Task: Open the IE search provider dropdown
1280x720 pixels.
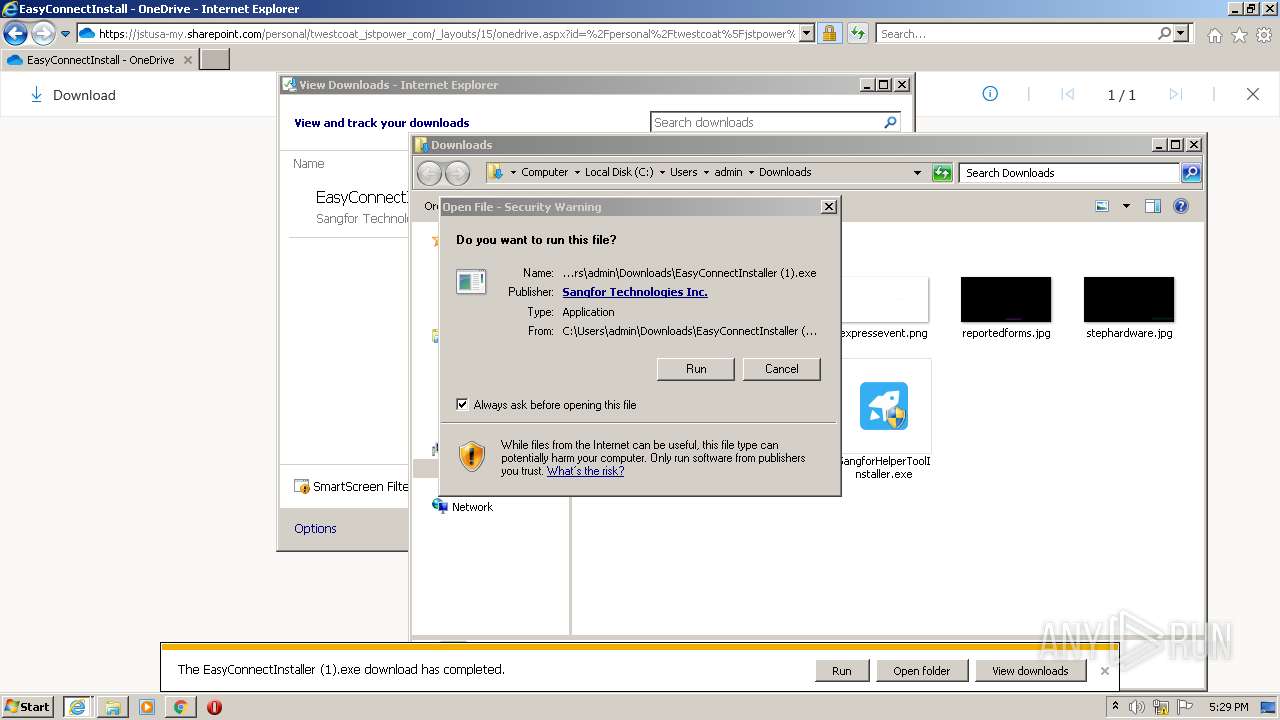Action: click(x=1181, y=33)
